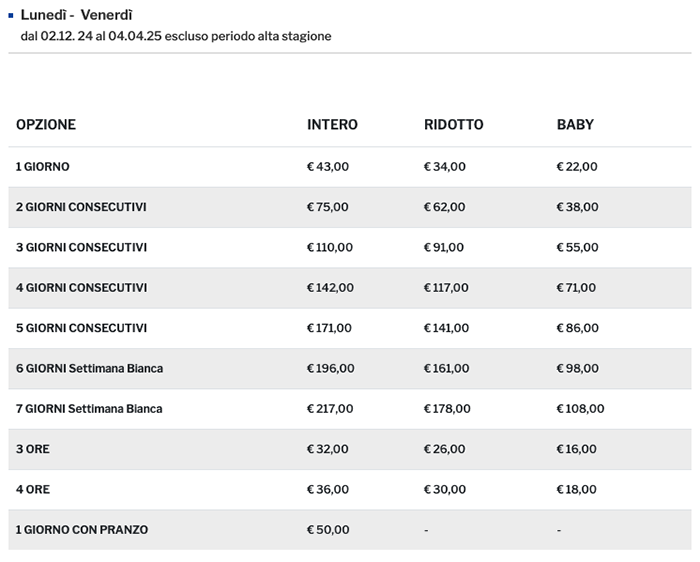Click the 1 GIORNO CON PRANZO option
Viewport: 700px width, 562px height.
82,529
